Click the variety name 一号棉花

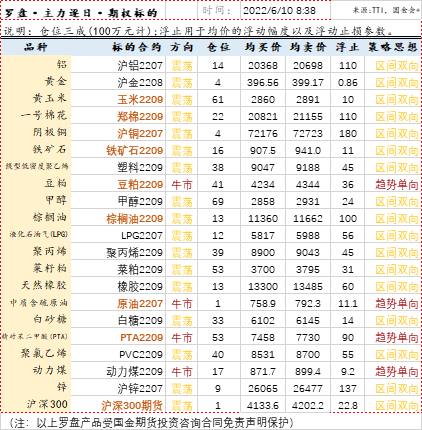point(44,115)
